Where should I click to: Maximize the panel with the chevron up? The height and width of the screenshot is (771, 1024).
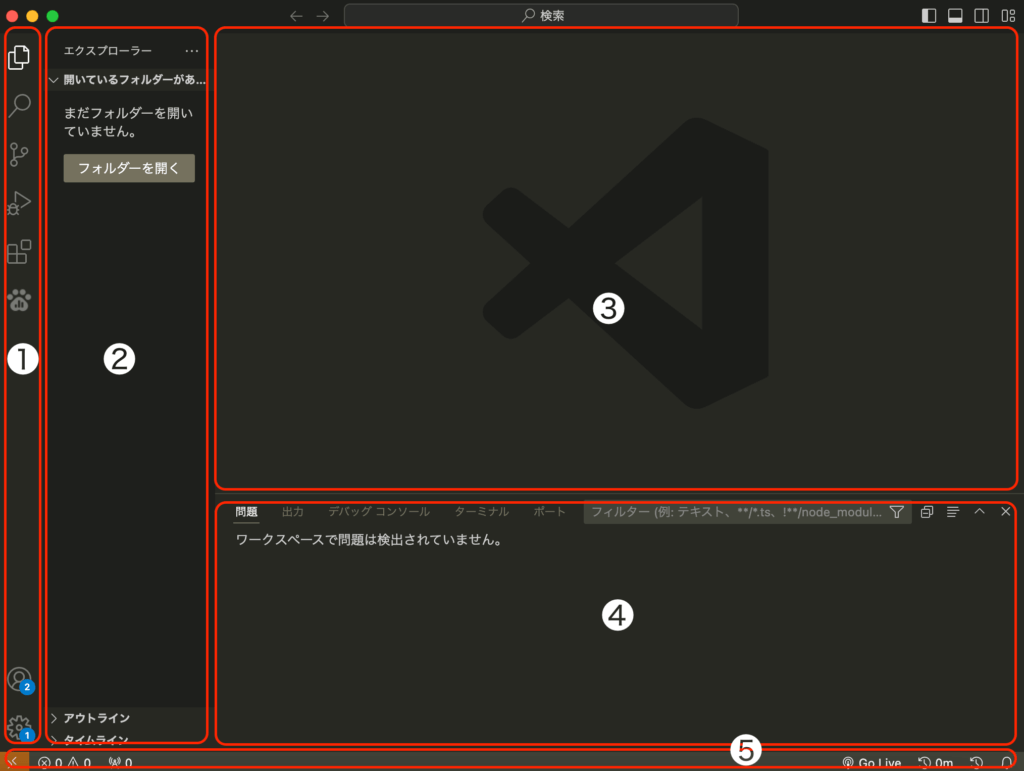click(979, 511)
